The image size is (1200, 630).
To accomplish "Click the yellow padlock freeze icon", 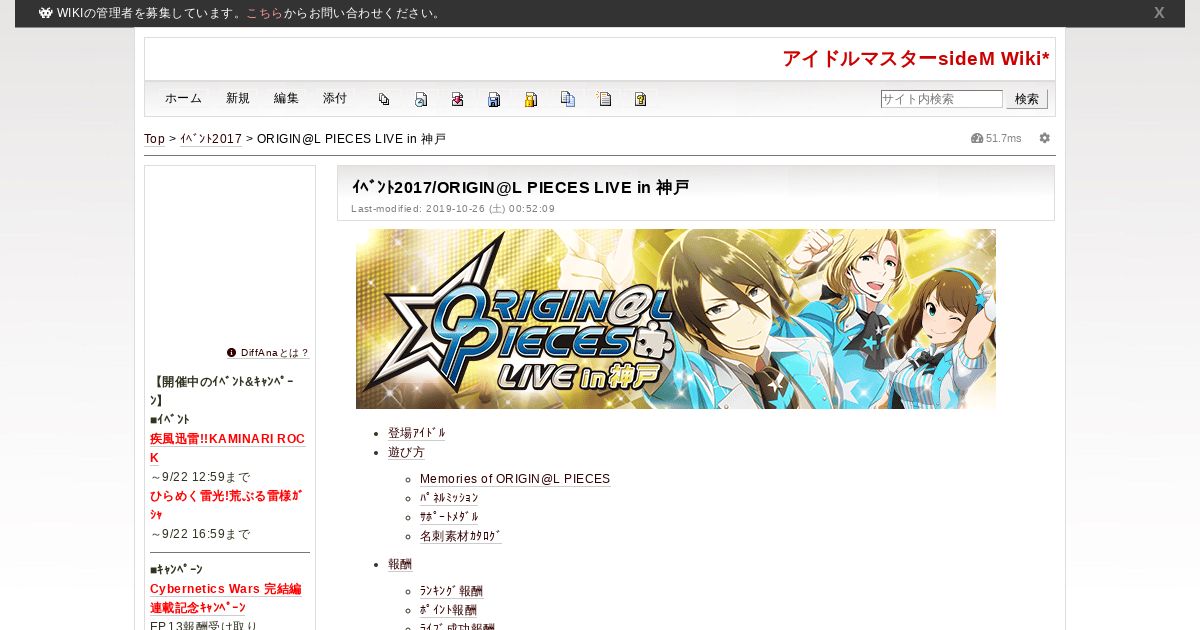I will [x=531, y=99].
